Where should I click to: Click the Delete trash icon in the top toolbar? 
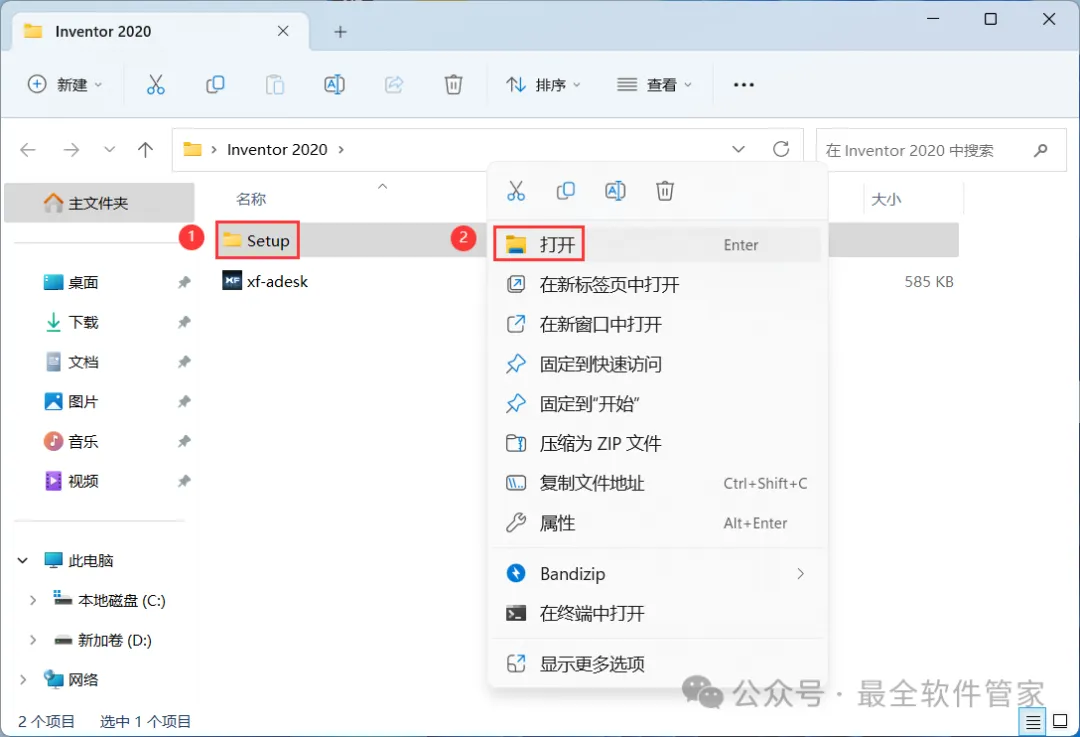[453, 85]
